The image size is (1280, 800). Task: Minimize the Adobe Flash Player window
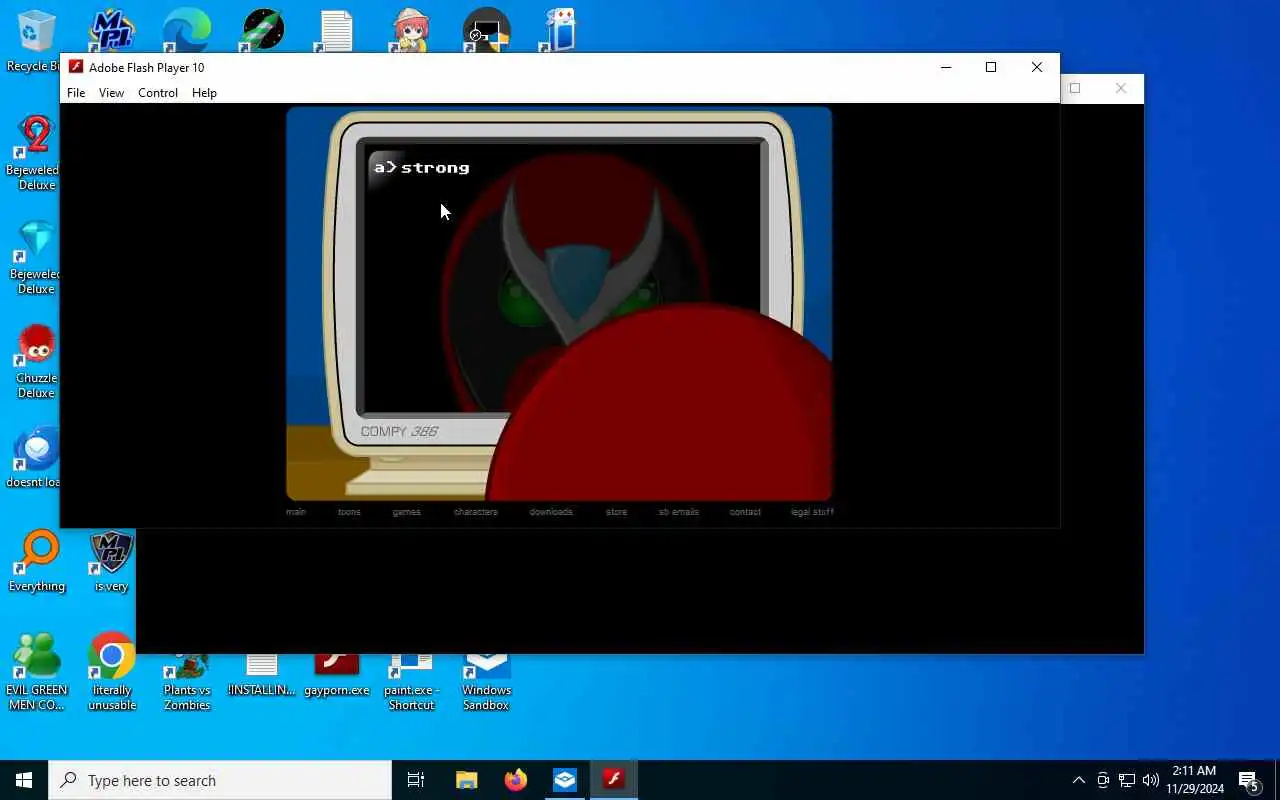pos(945,67)
